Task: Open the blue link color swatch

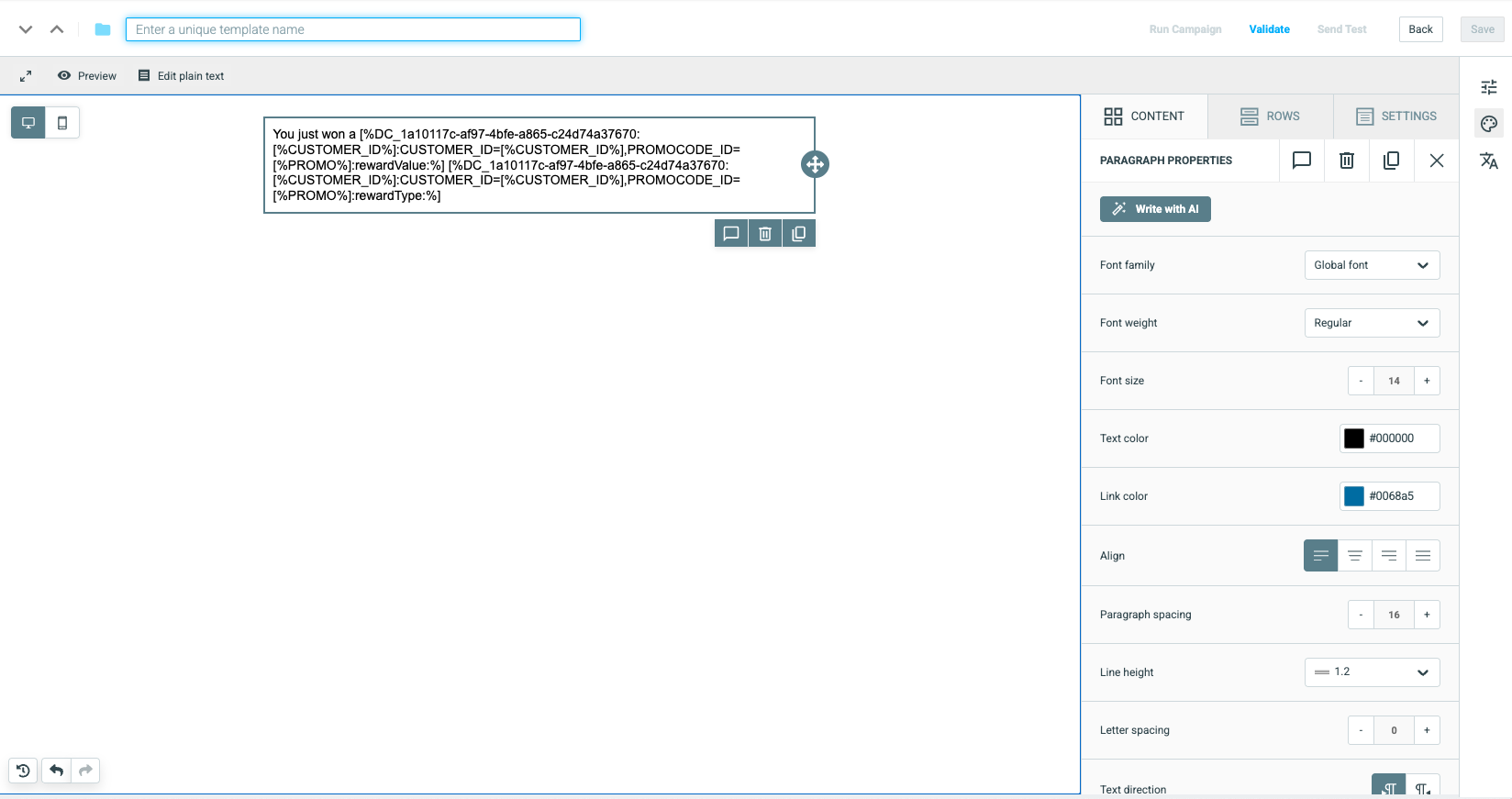Action: (1354, 496)
